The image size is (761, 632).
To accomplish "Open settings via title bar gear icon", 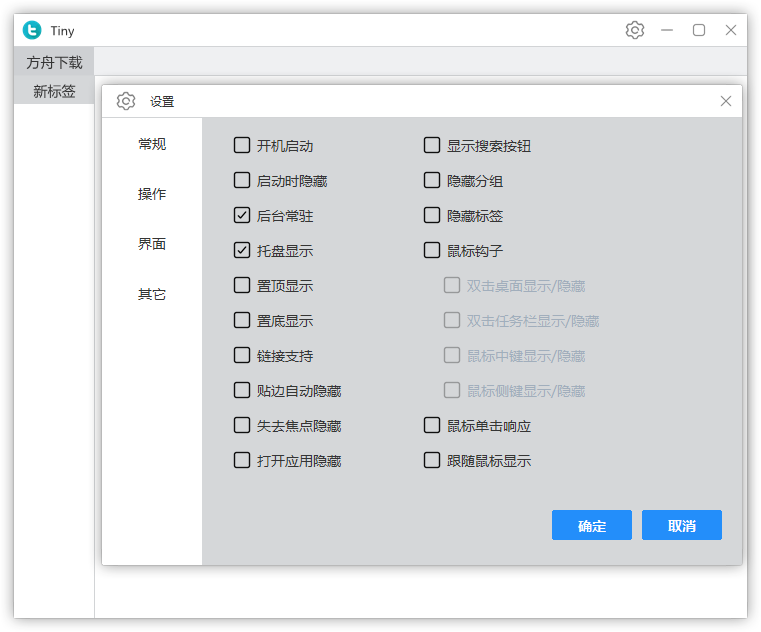I will [634, 30].
